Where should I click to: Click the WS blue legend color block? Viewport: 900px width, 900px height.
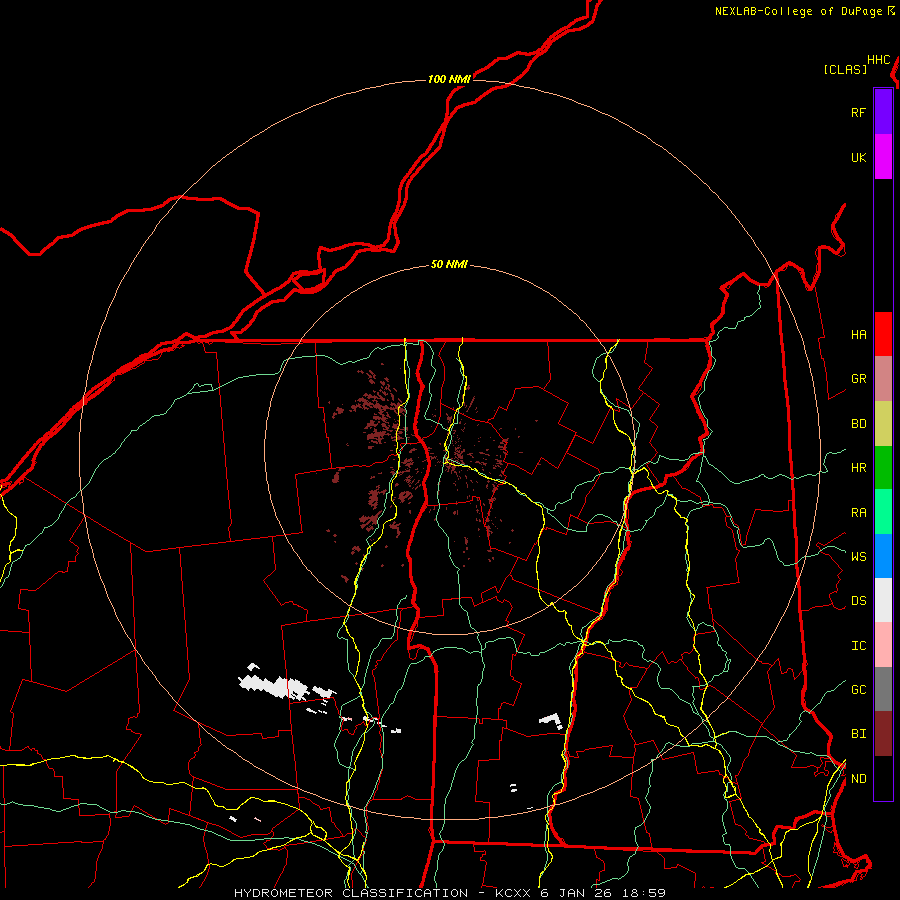(x=883, y=556)
